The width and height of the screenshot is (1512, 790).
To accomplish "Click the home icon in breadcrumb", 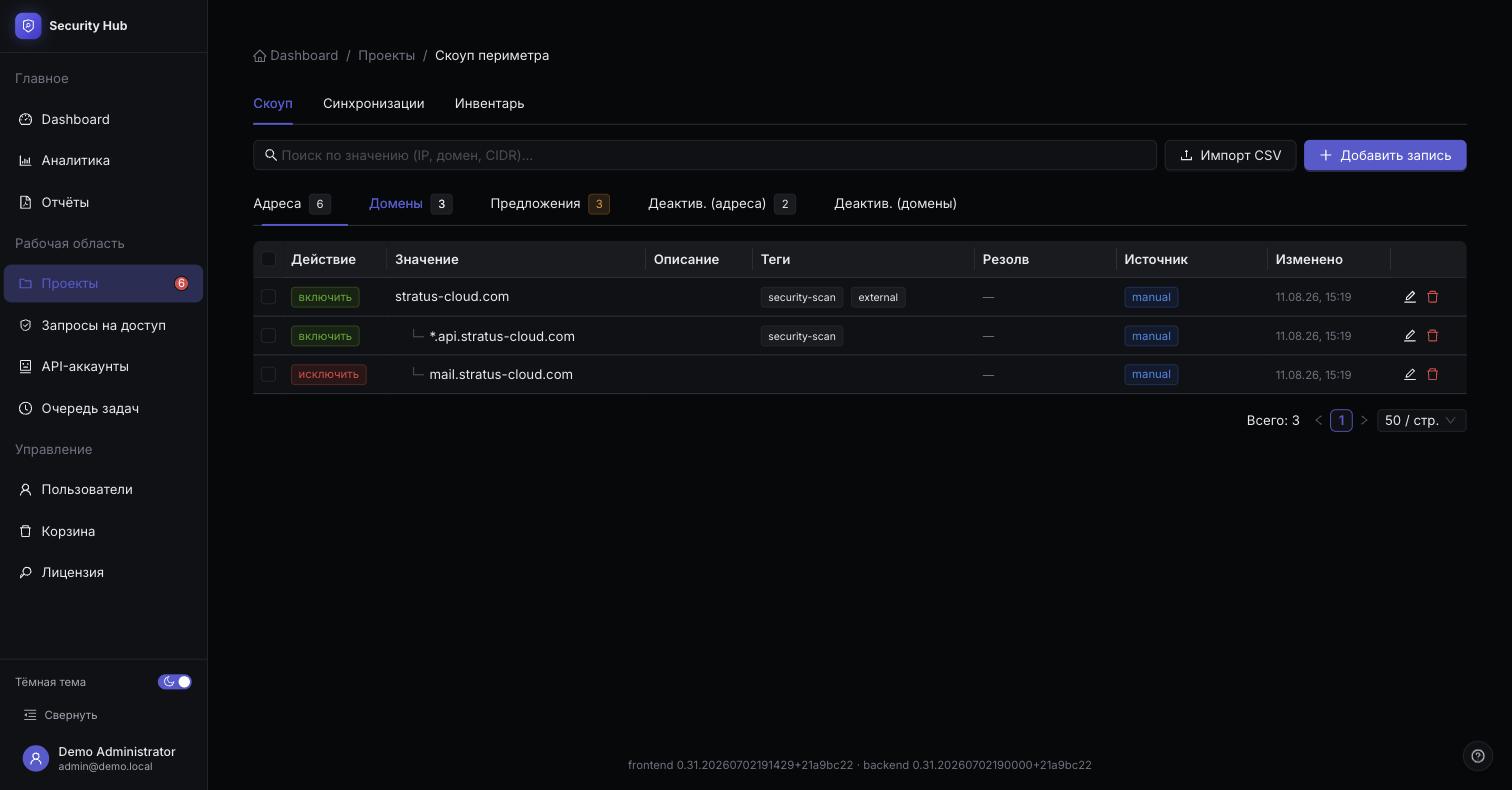I will tap(260, 56).
